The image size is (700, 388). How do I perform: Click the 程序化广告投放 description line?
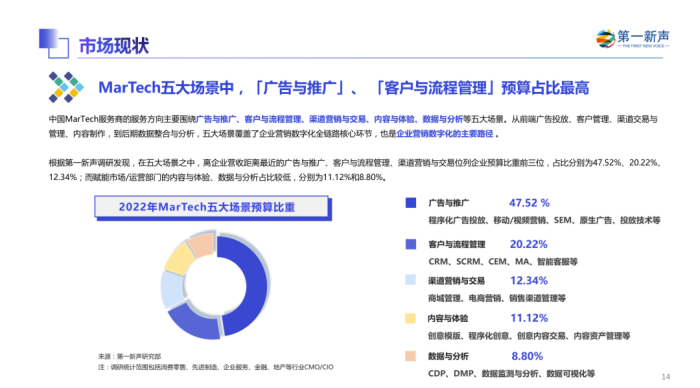[544, 220]
